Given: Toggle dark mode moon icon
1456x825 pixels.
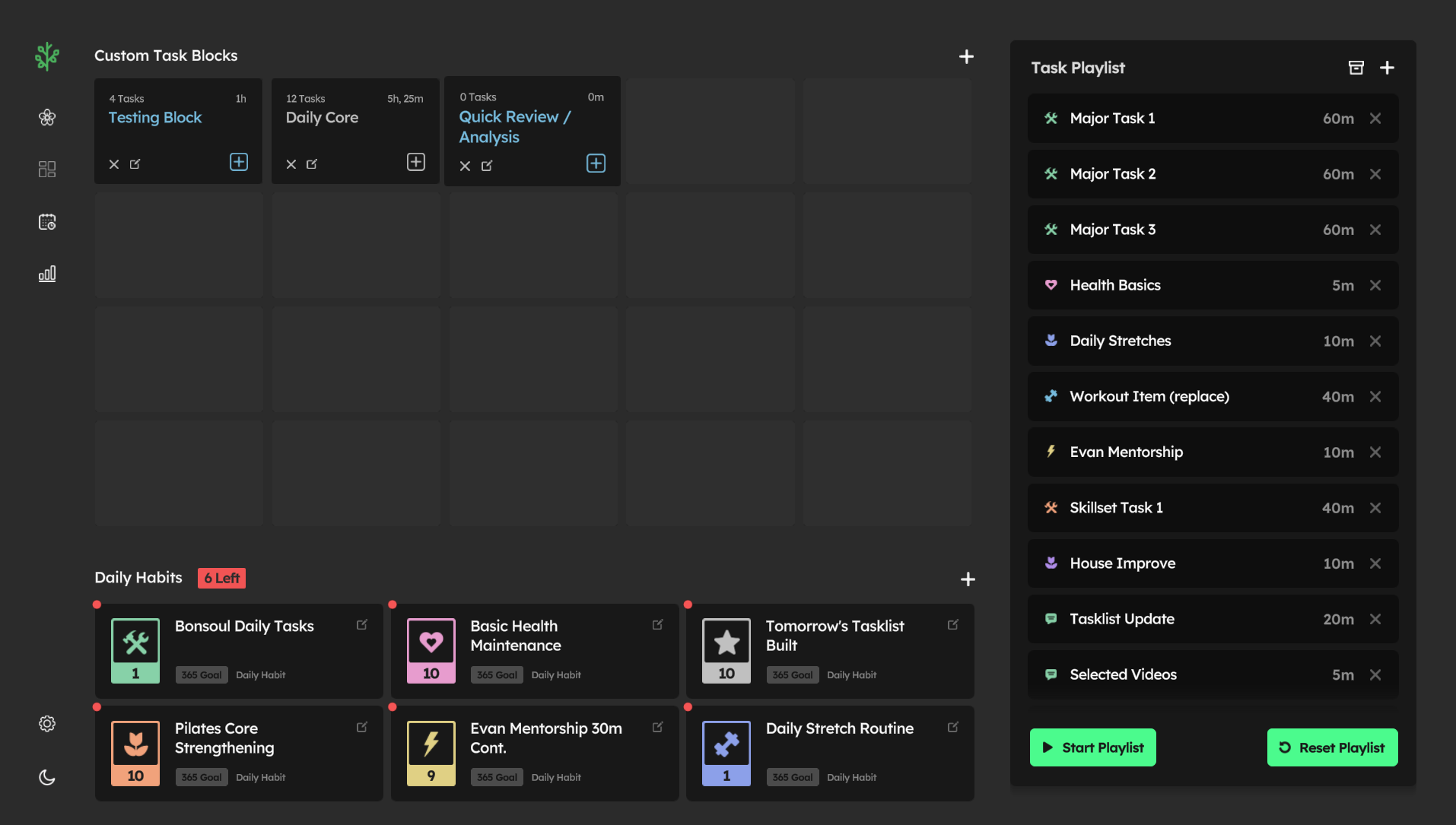Looking at the screenshot, I should coord(47,776).
